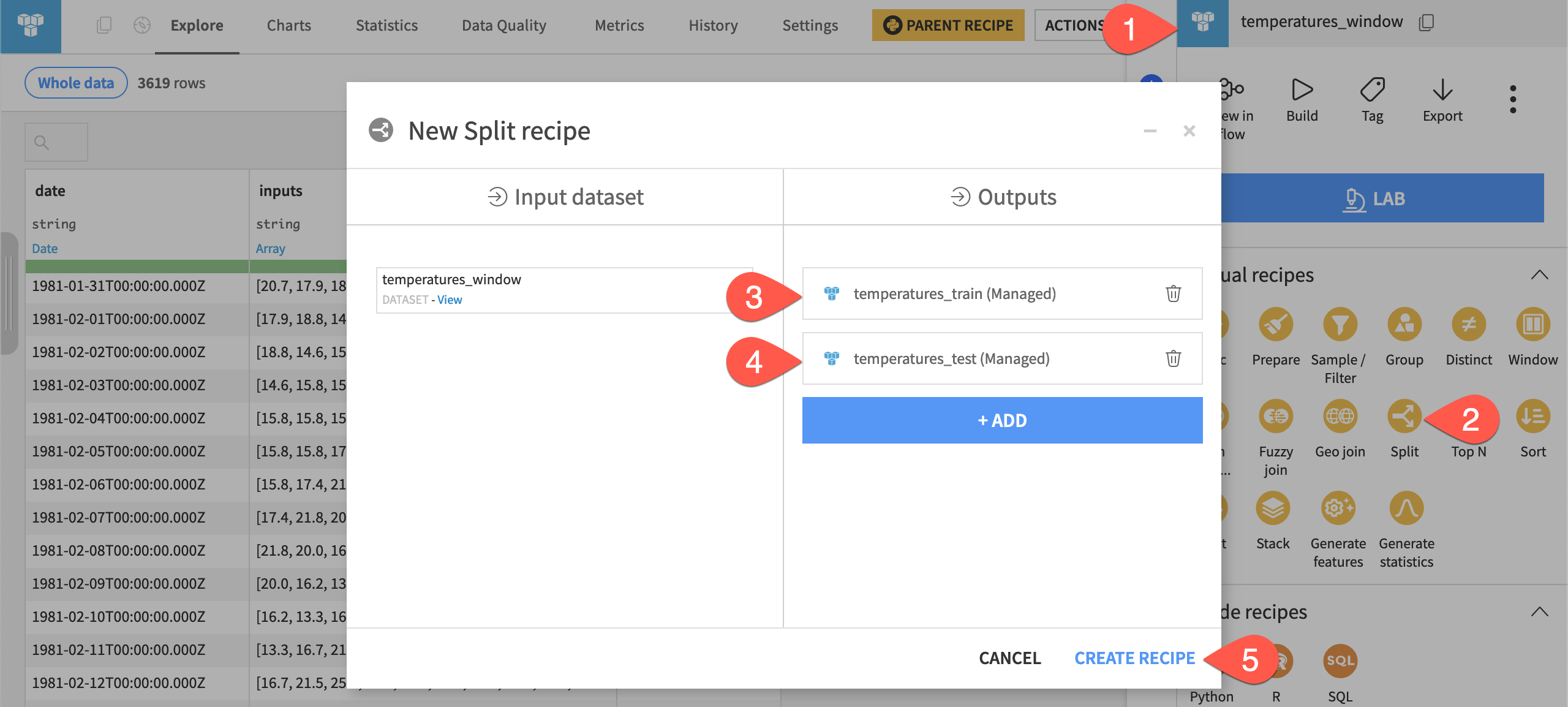1568x707 pixels.
Task: Delete the temperatures_train output via trash icon
Action: (x=1174, y=293)
